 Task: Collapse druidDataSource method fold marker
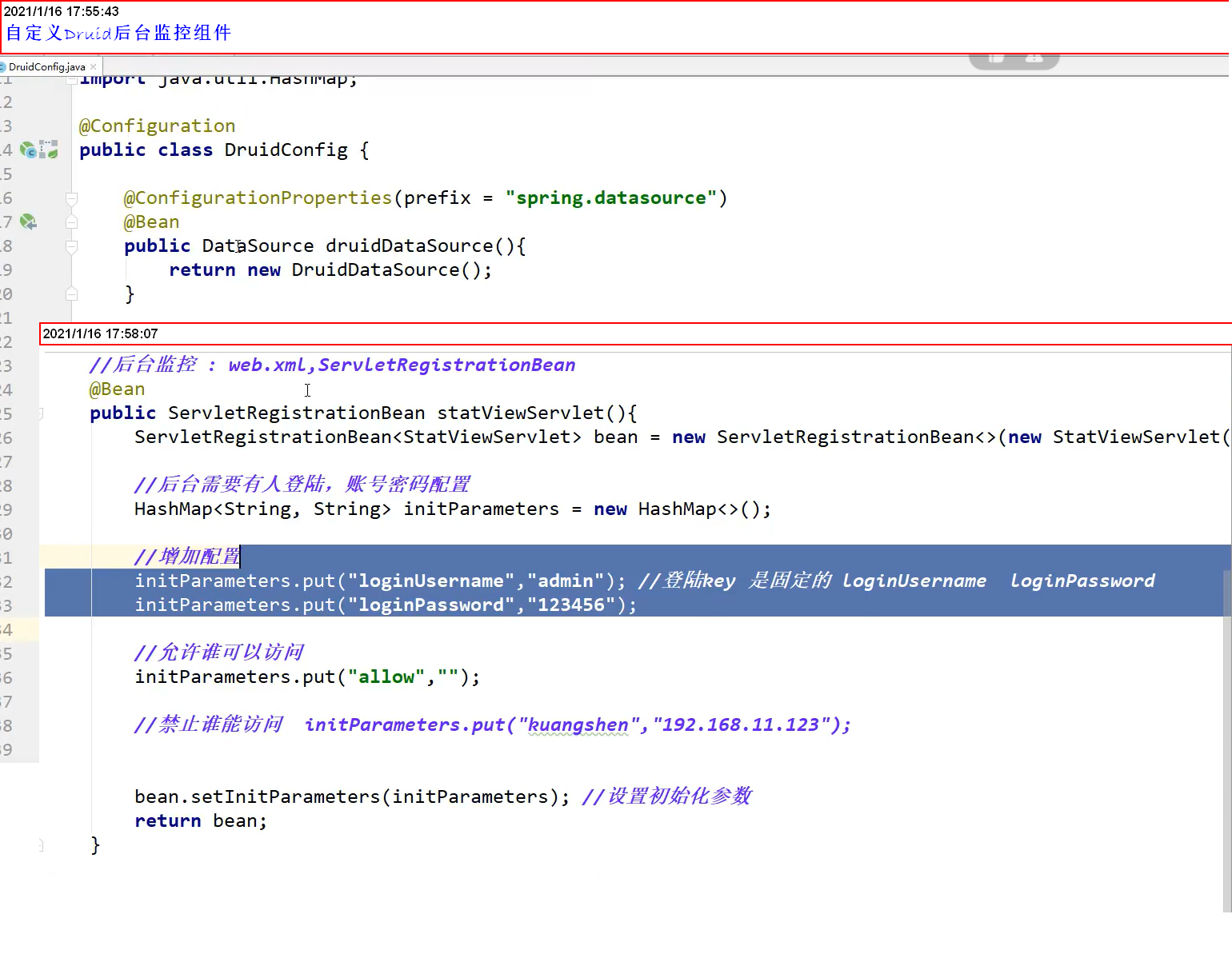tap(71, 246)
